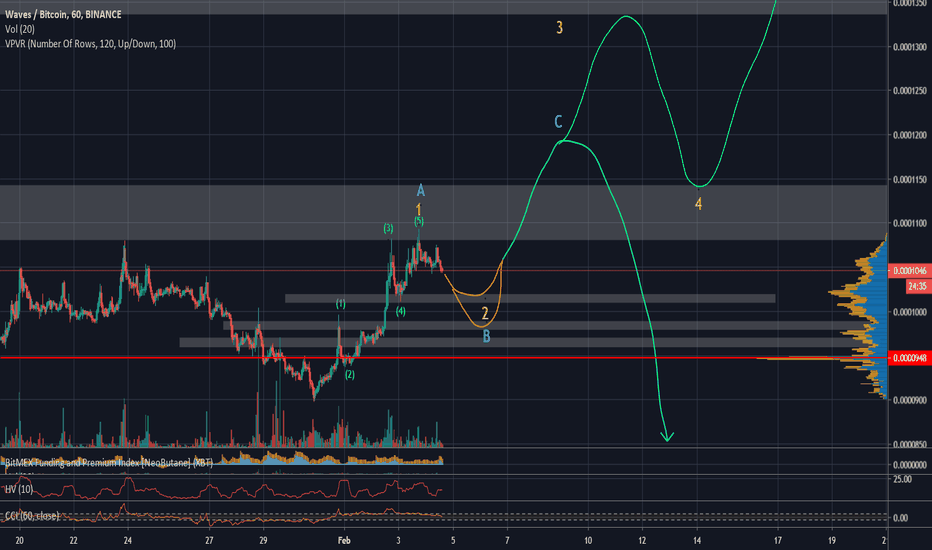Viewport: 932px width, 550px height.
Task: Select the blue wave label B
Action: [x=486, y=337]
